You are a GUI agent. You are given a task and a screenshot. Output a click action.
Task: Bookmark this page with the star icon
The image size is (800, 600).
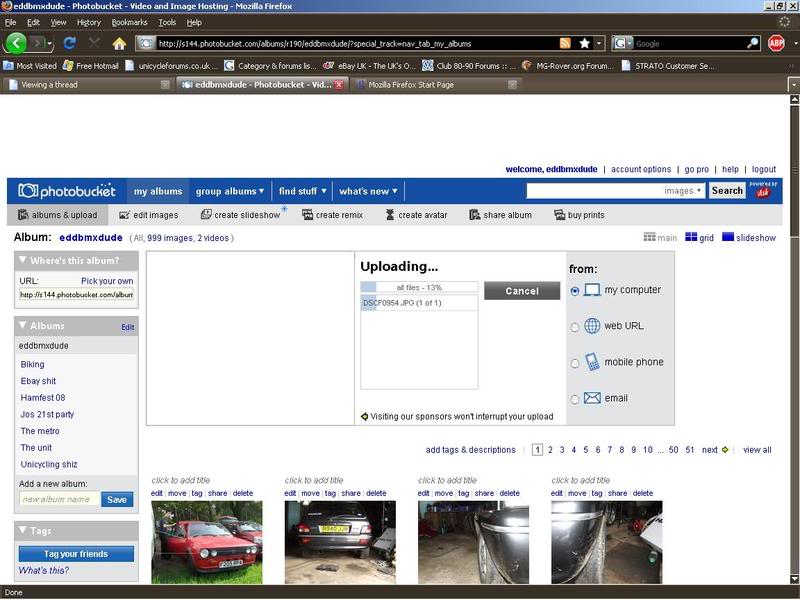point(585,43)
